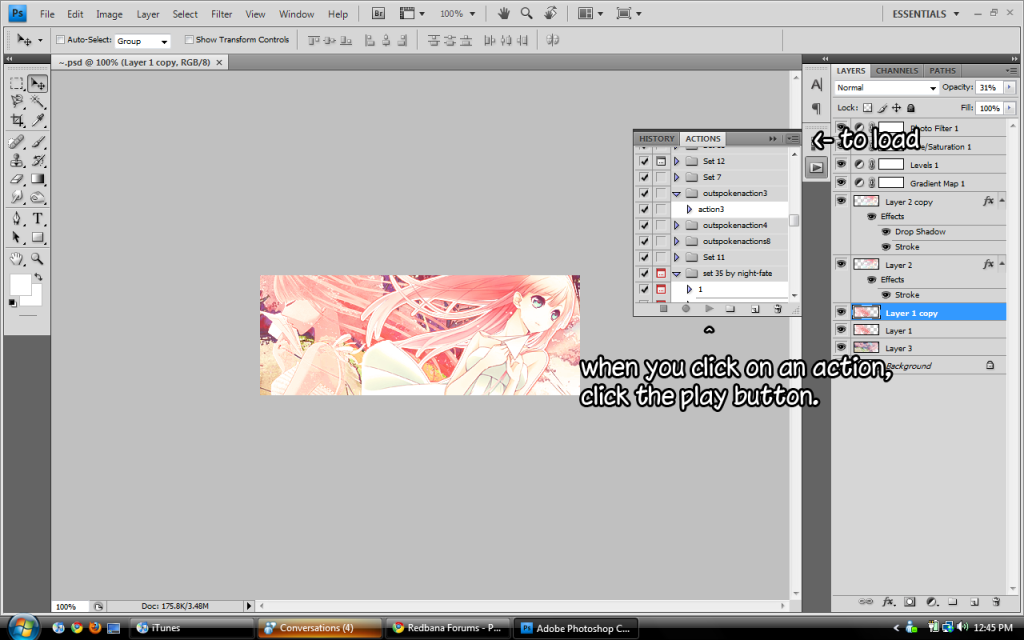Select the Brush tool
This screenshot has height=640, width=1024.
pos(37,142)
